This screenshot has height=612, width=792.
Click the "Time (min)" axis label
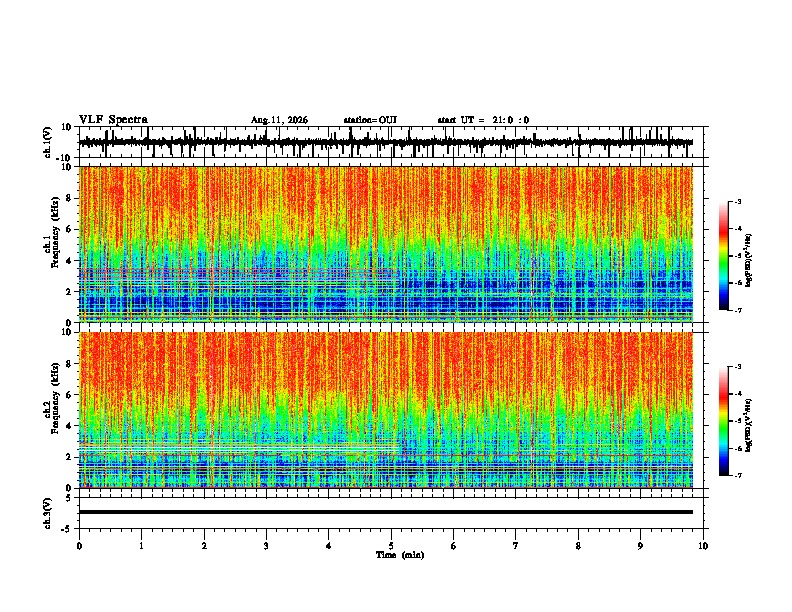tap(400, 555)
